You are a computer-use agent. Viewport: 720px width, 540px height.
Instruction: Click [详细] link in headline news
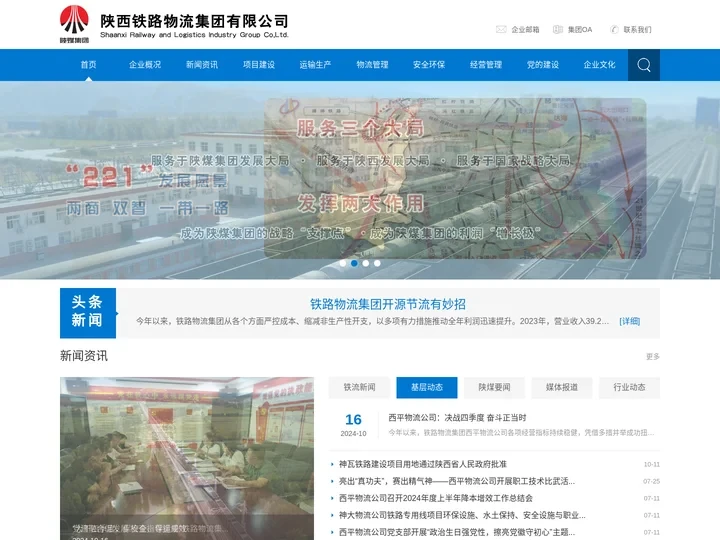(630, 321)
